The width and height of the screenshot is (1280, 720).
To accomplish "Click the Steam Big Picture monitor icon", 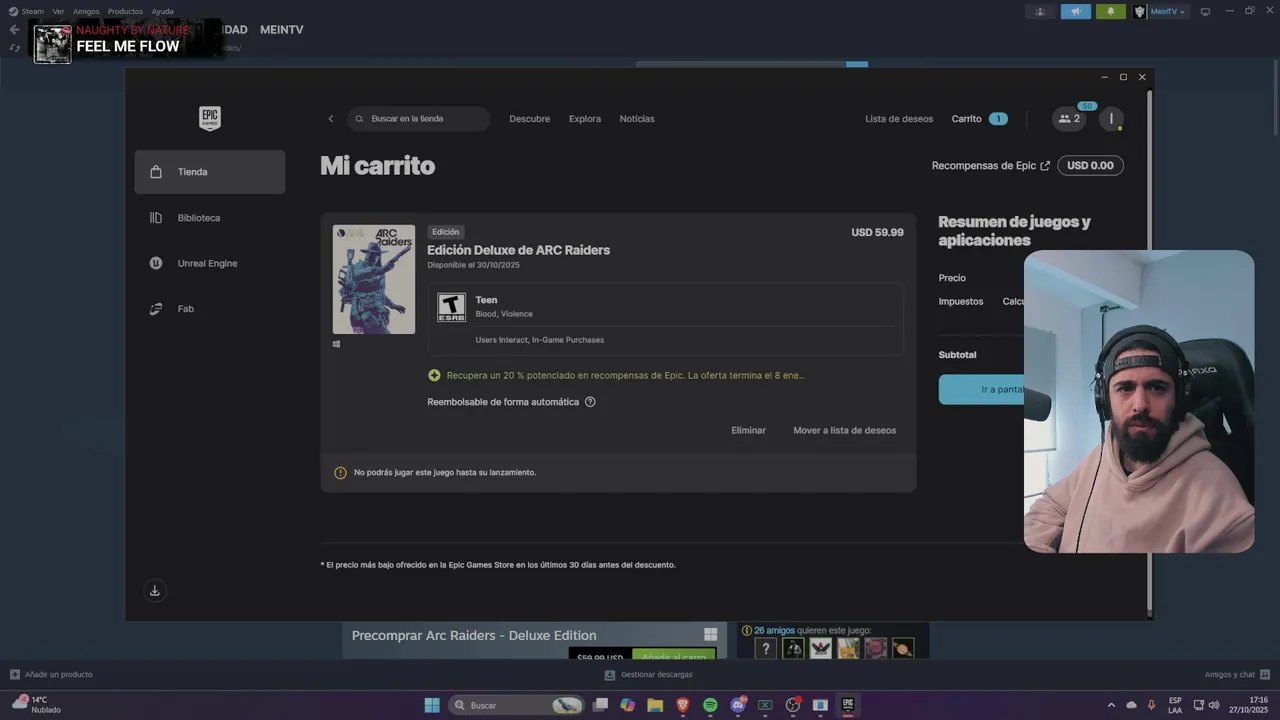I will [x=1205, y=12].
